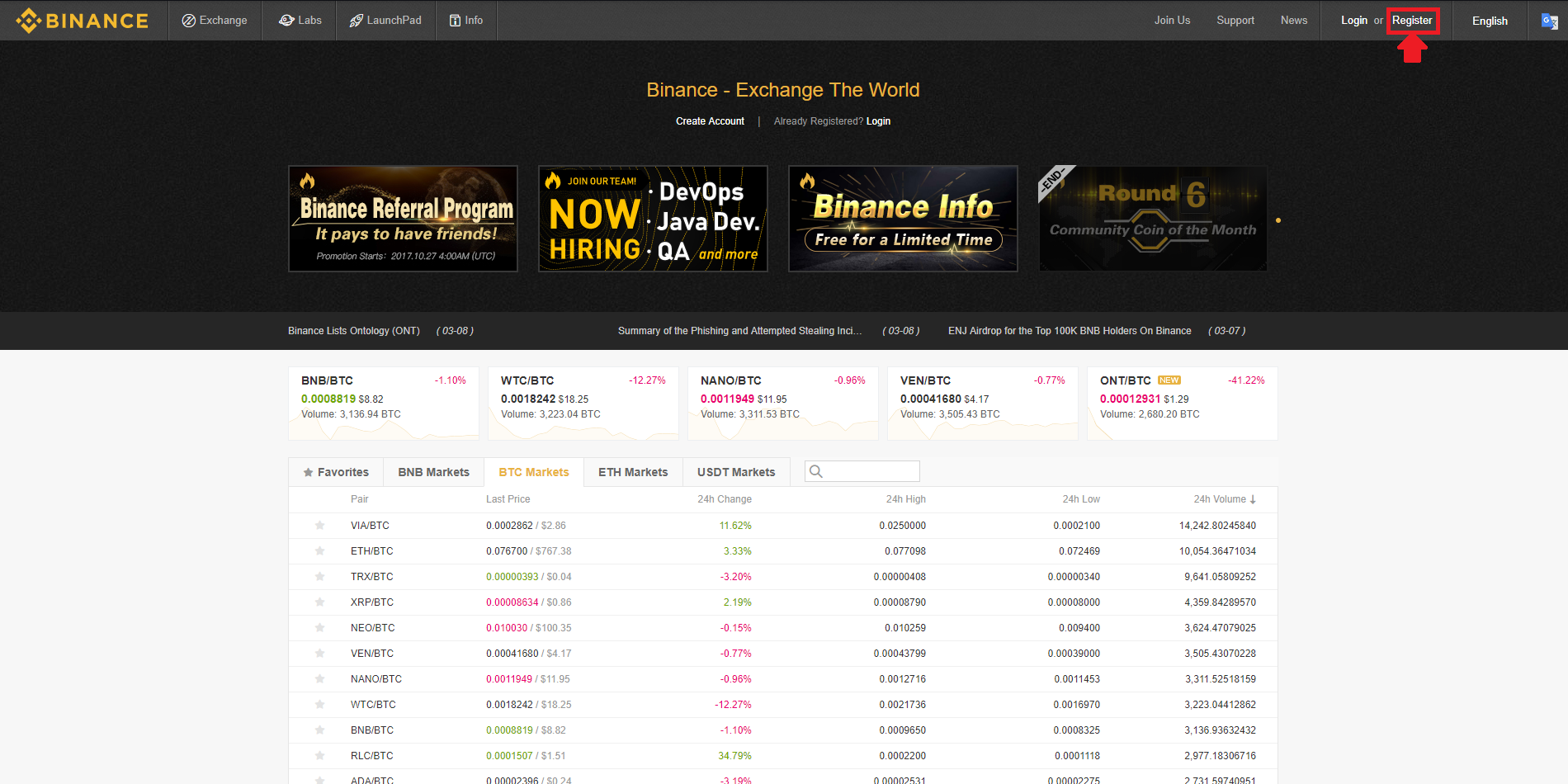Open the ETH/BTC pair row
1568x784 pixels.
pos(783,551)
